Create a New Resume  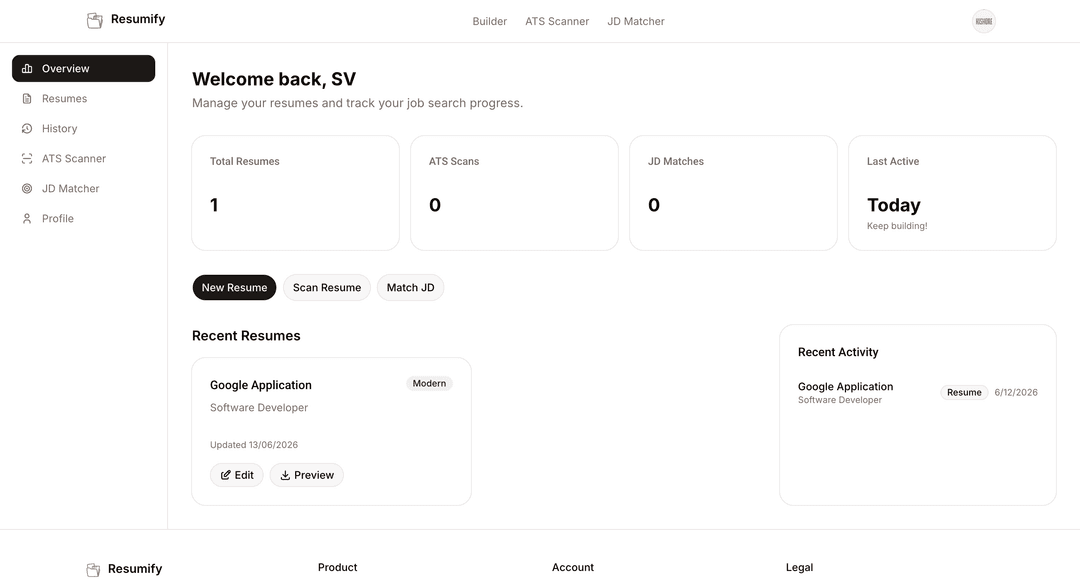pos(234,287)
